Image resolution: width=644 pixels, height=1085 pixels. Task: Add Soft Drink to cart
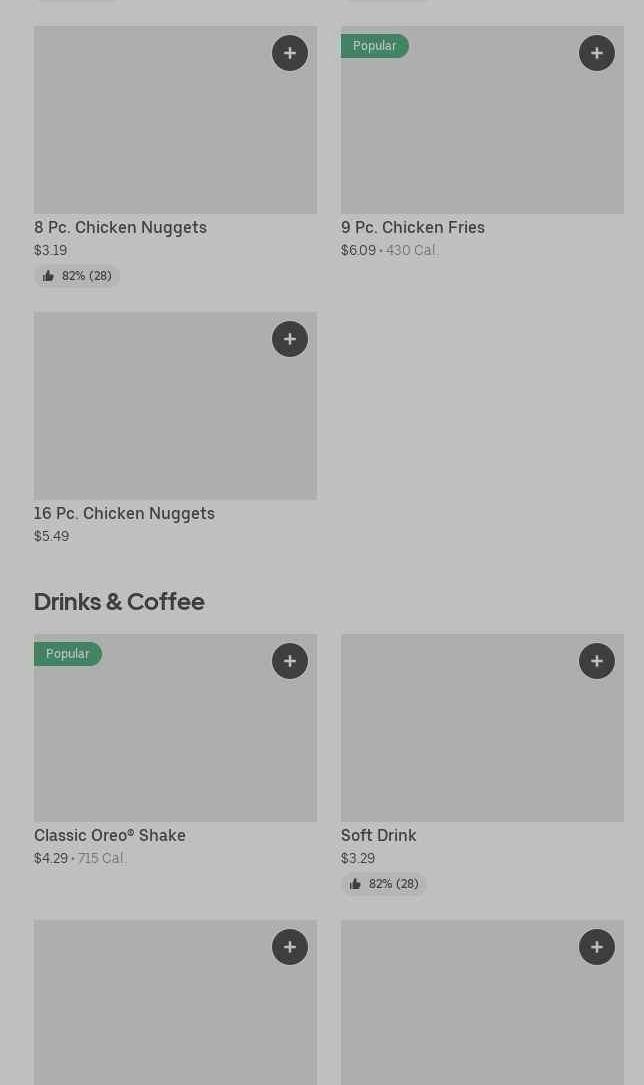pos(597,661)
